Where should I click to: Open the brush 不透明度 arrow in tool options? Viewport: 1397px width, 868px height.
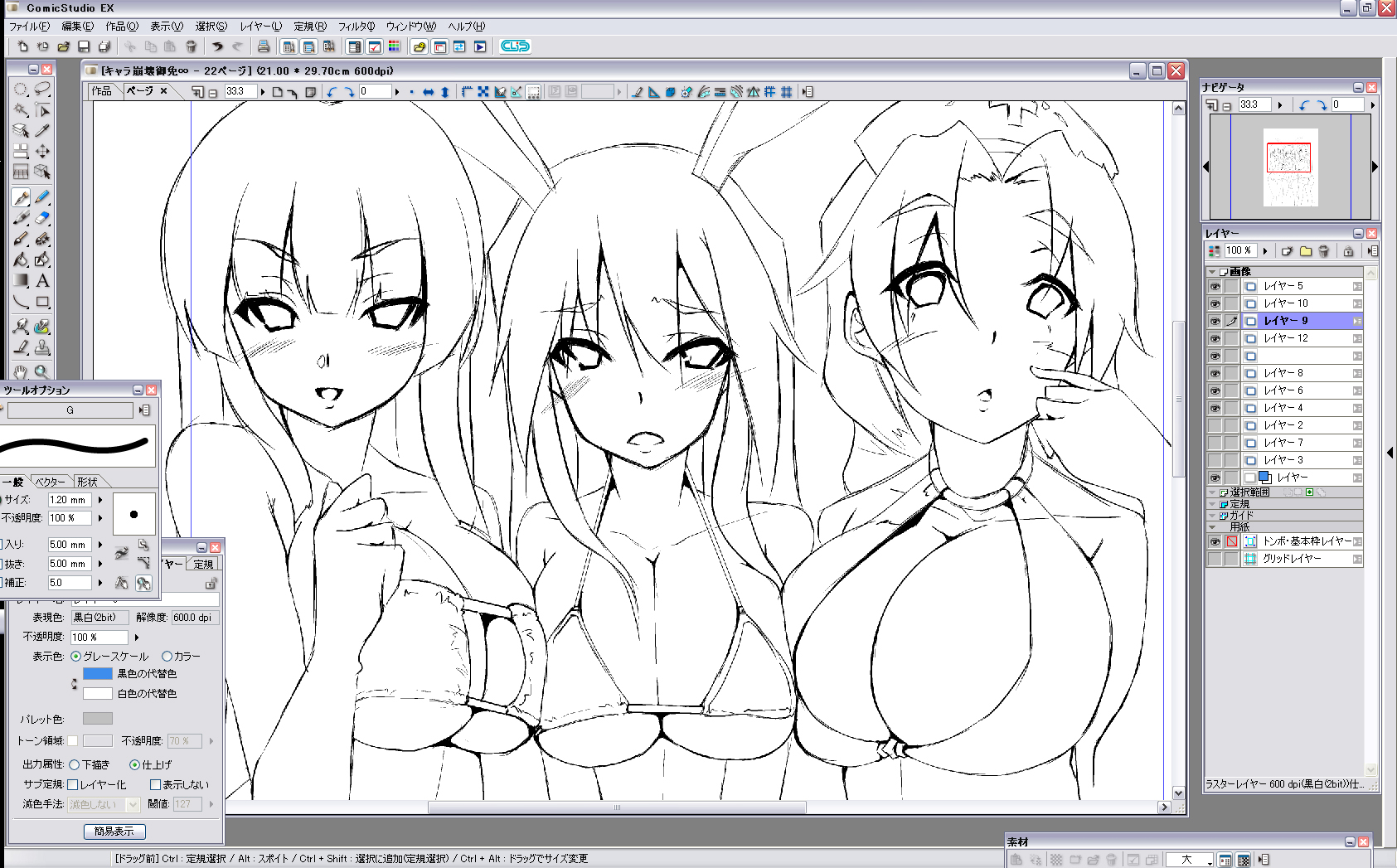pyautogui.click(x=100, y=518)
